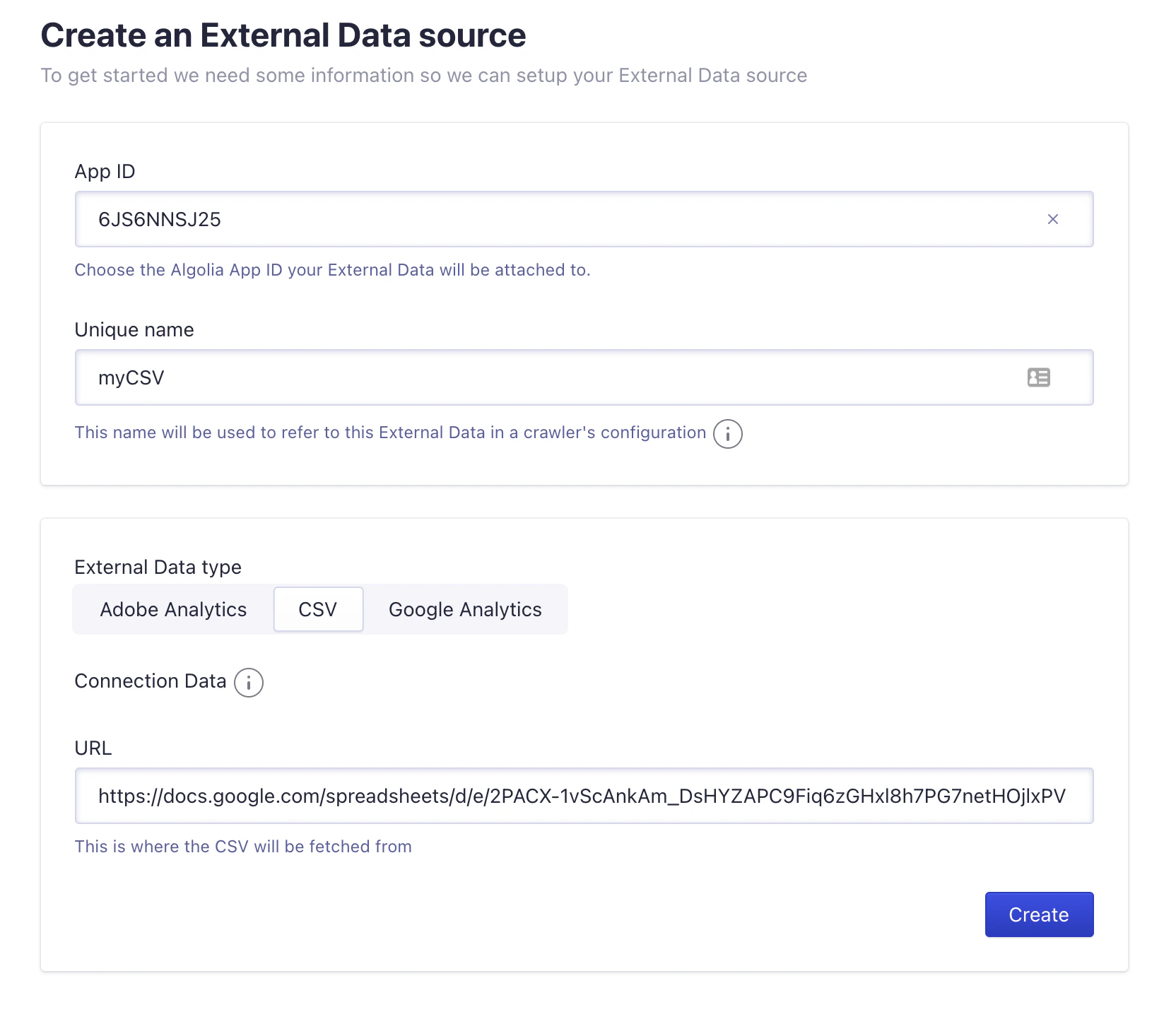Click the External Data type label
This screenshot has width=1176, height=1012.
click(158, 567)
